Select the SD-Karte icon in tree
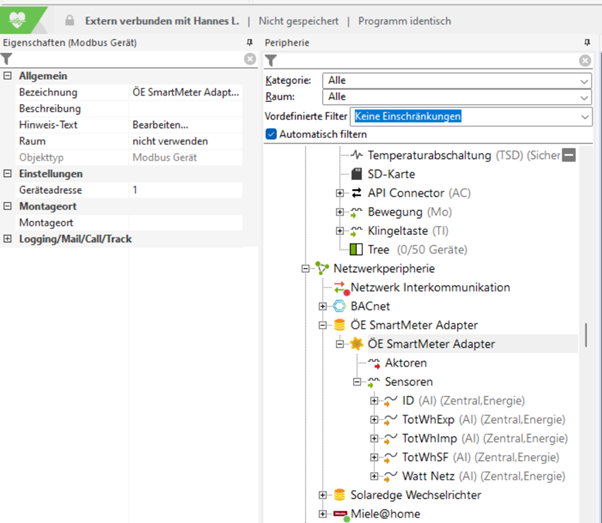This screenshot has height=523, width=602. click(358, 173)
